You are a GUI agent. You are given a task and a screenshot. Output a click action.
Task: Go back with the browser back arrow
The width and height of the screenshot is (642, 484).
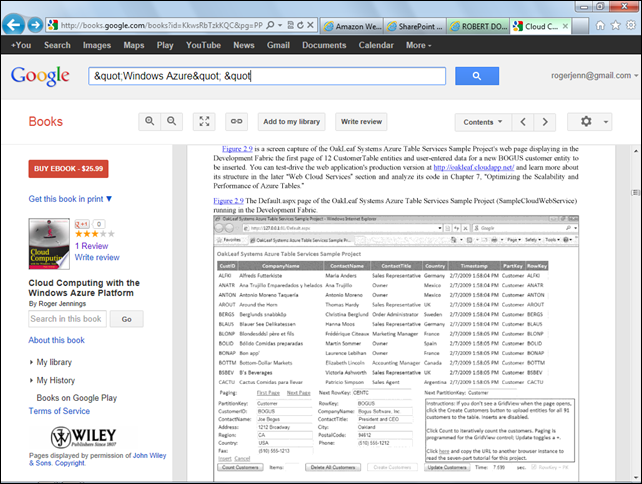(x=14, y=25)
